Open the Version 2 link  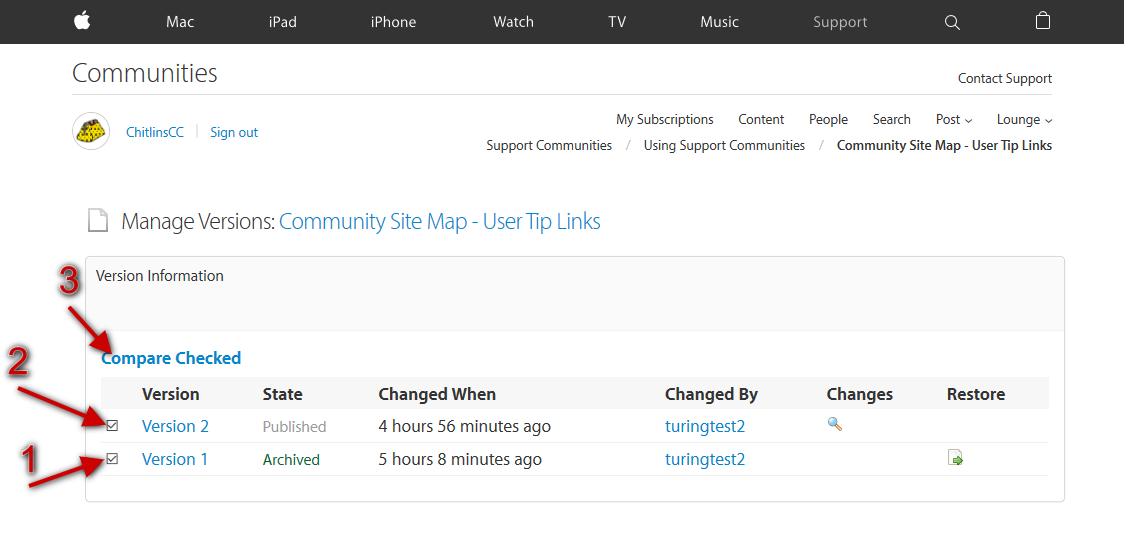(175, 426)
